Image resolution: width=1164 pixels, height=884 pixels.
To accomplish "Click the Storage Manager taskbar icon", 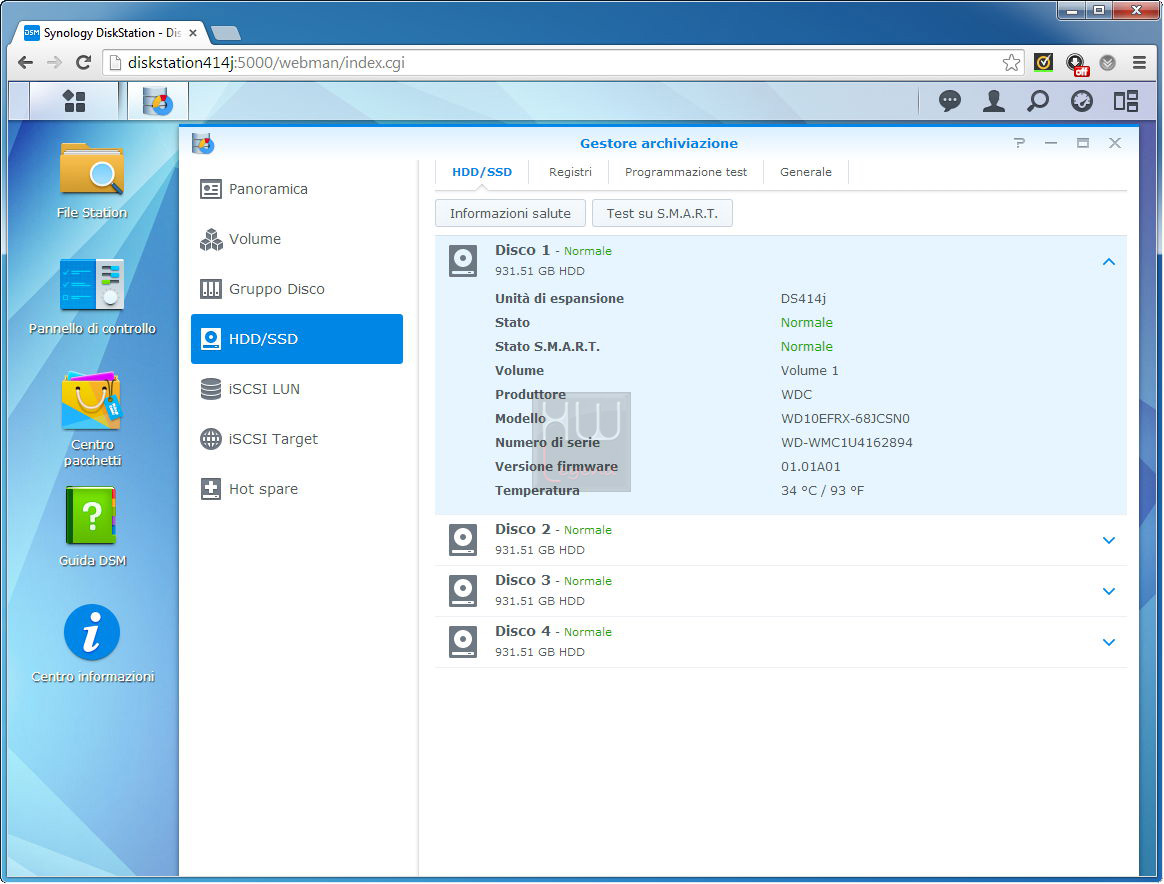I will [157, 101].
